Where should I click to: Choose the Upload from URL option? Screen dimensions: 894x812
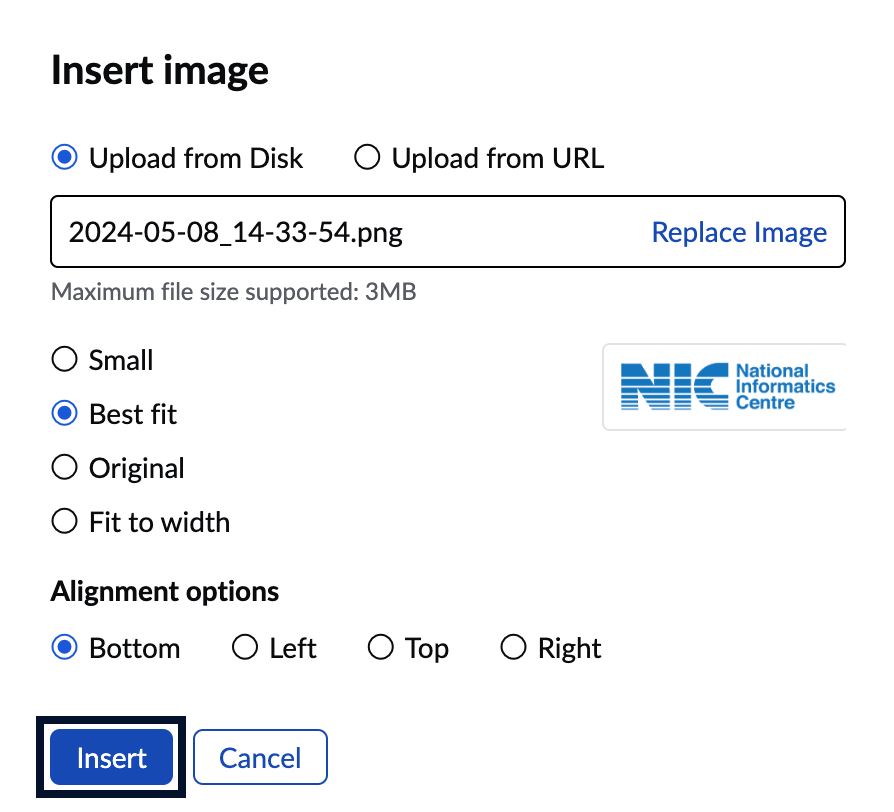click(368, 158)
